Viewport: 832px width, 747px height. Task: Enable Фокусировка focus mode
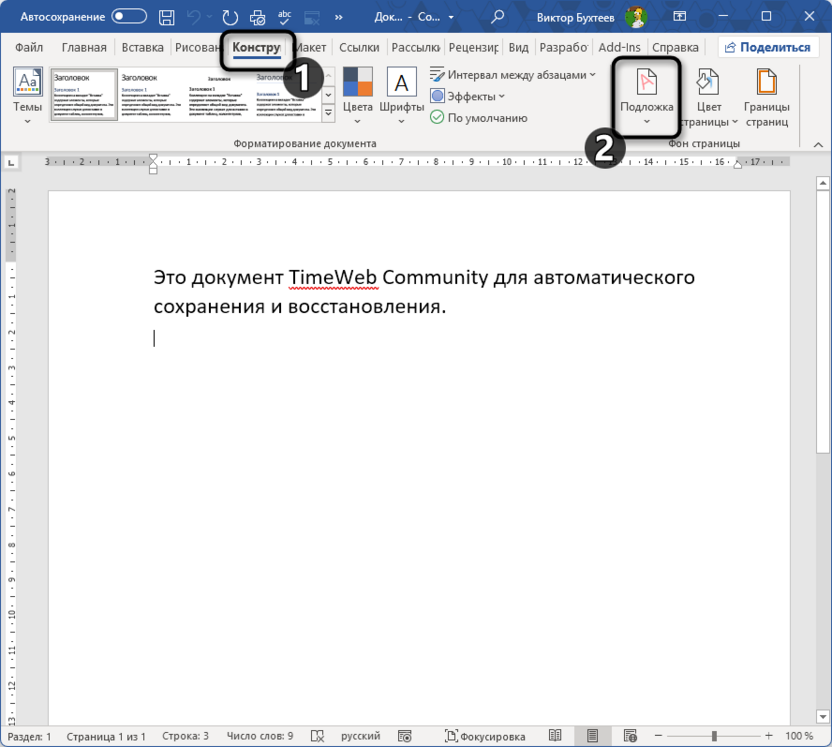tap(485, 736)
